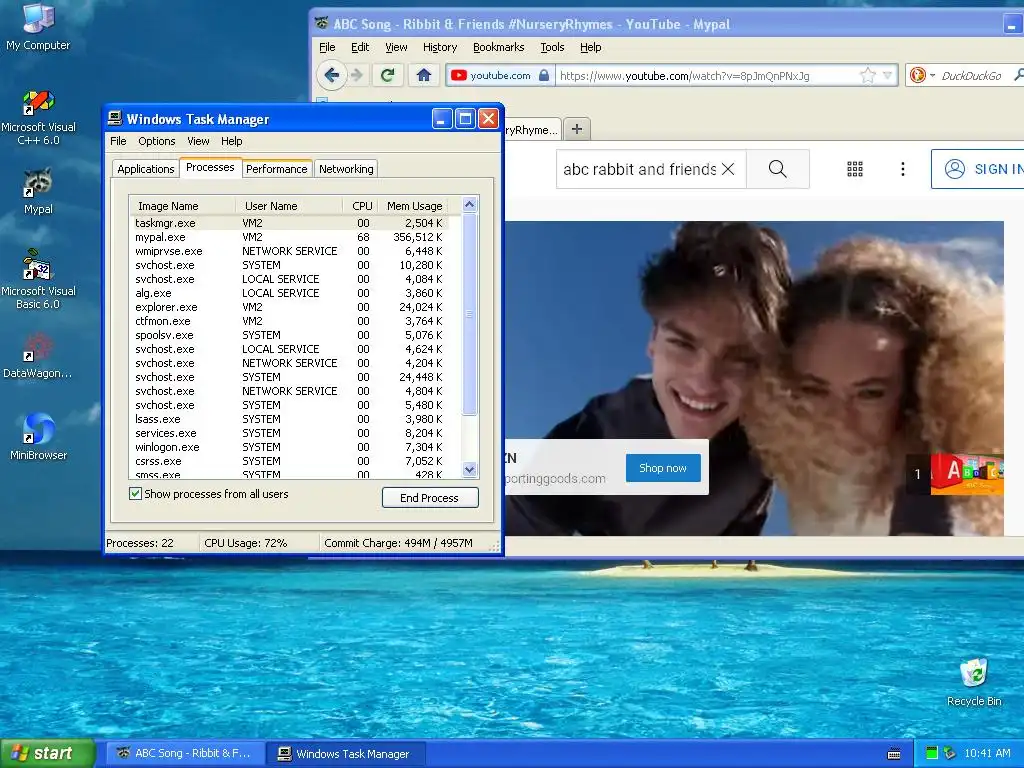This screenshot has width=1024, height=768.
Task: Open the Bookmarks menu in Mypal
Action: [498, 47]
